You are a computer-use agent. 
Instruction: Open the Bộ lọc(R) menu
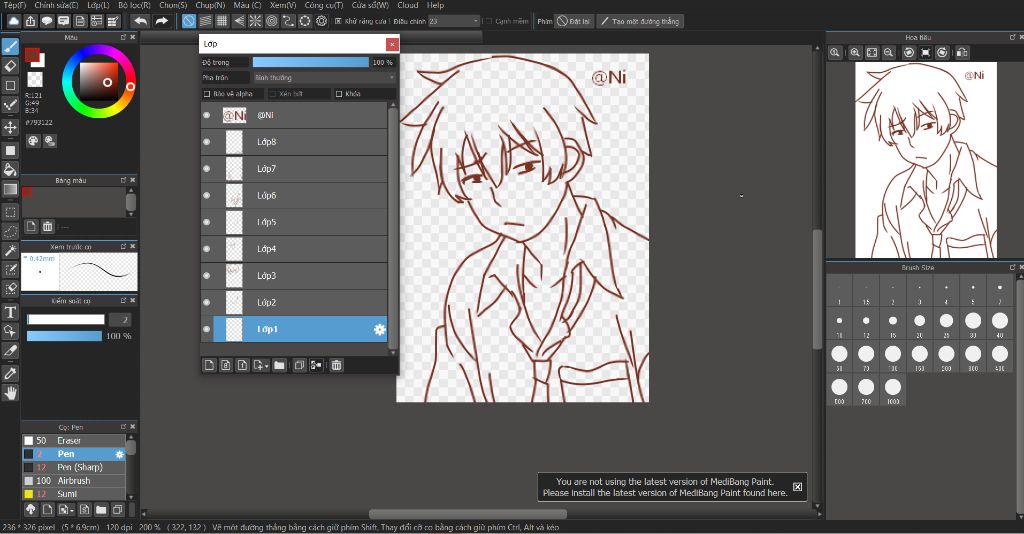(135, 5)
